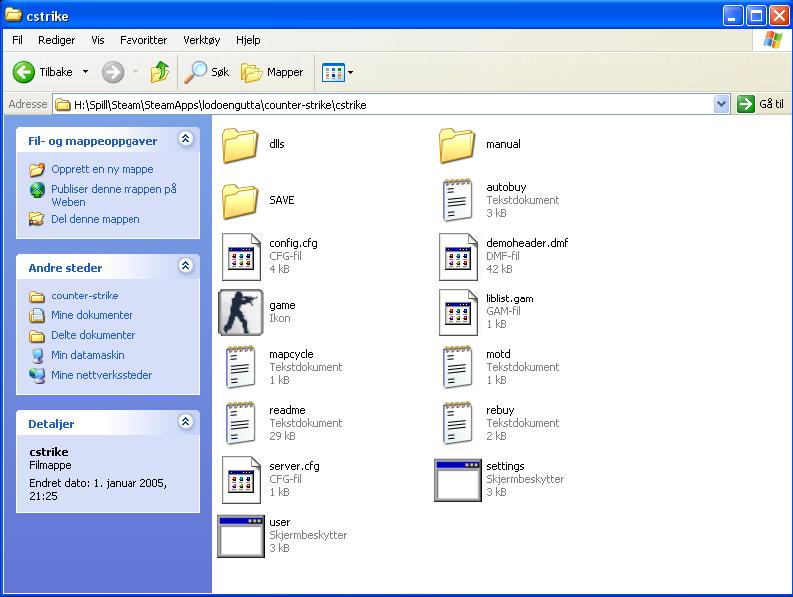Collapse the Detaljer panel
Viewport: 793px width, 597px height.
click(x=185, y=422)
